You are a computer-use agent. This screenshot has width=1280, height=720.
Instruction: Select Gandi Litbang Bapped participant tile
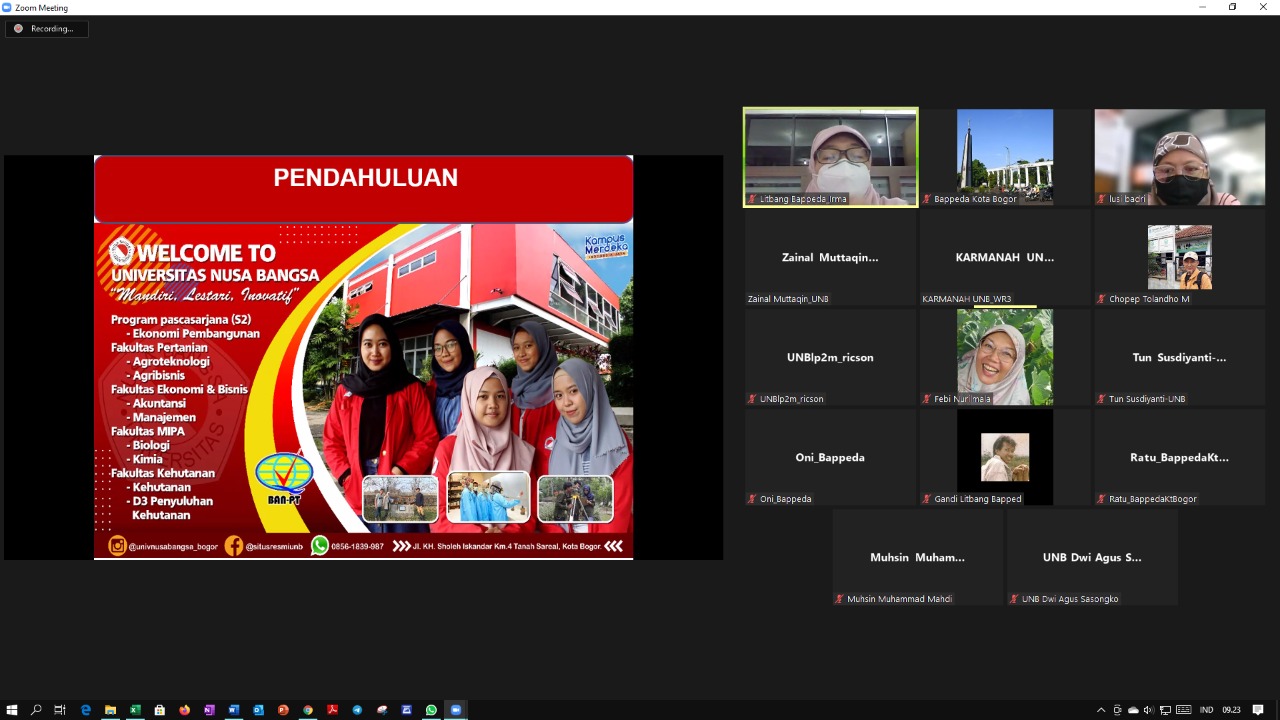tap(1005, 457)
